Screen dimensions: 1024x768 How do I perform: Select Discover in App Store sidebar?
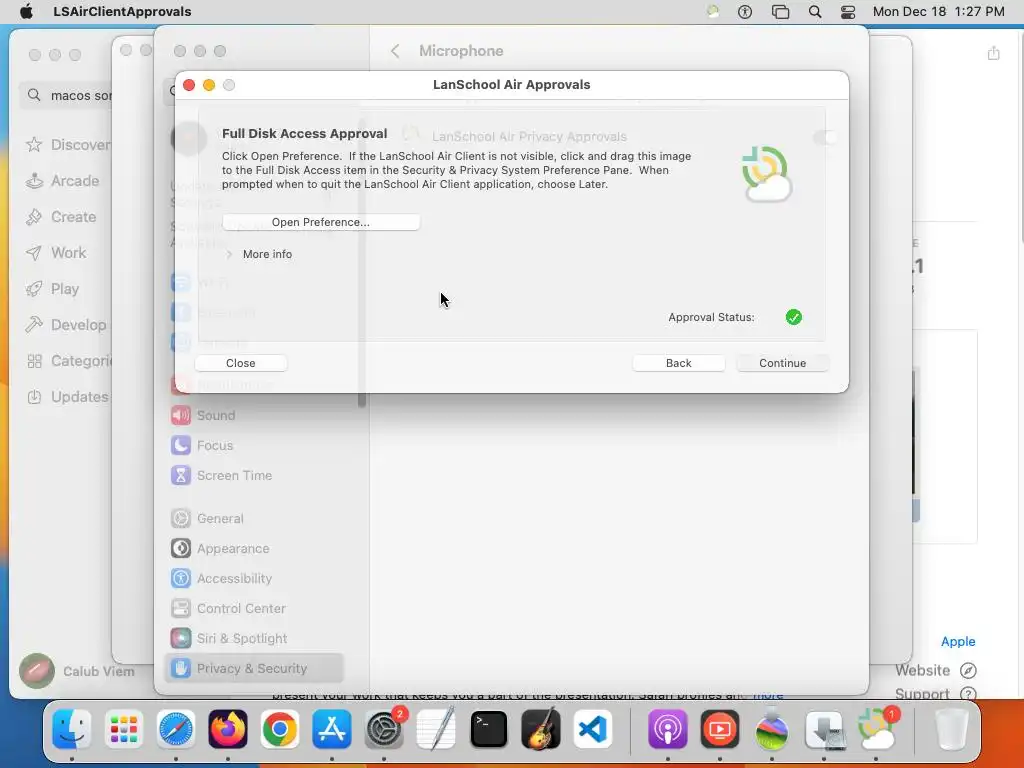[67, 144]
